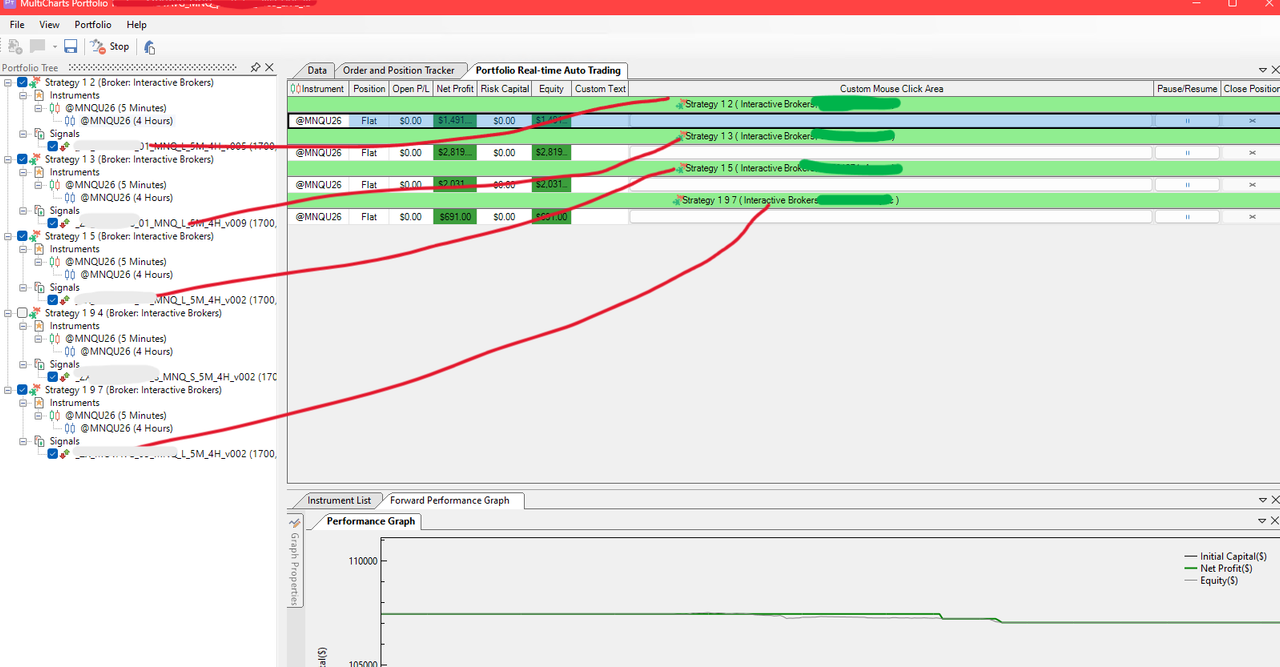Uncheck the Strategy 1 5 checkbox

(22, 237)
